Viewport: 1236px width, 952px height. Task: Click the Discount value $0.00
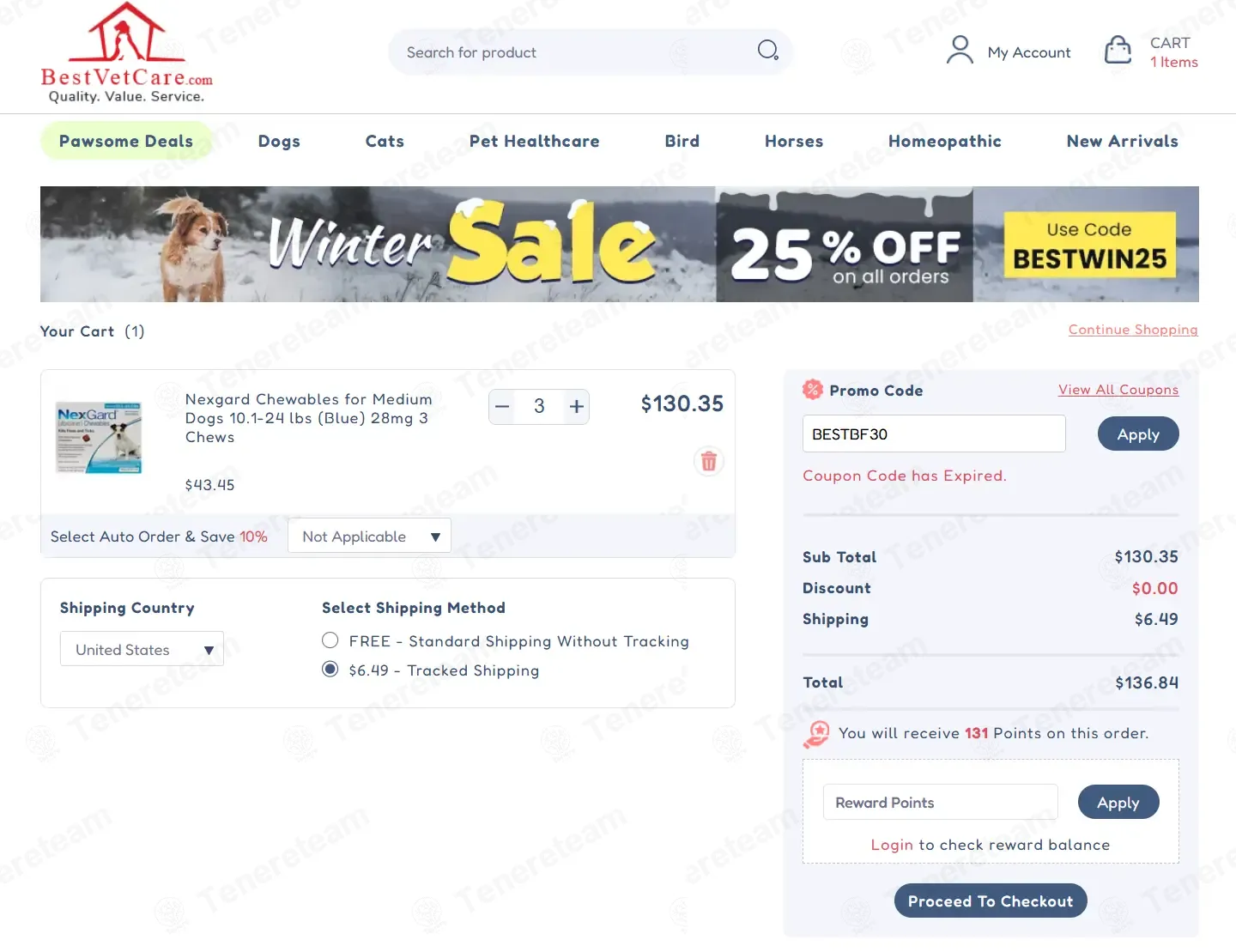(1155, 588)
